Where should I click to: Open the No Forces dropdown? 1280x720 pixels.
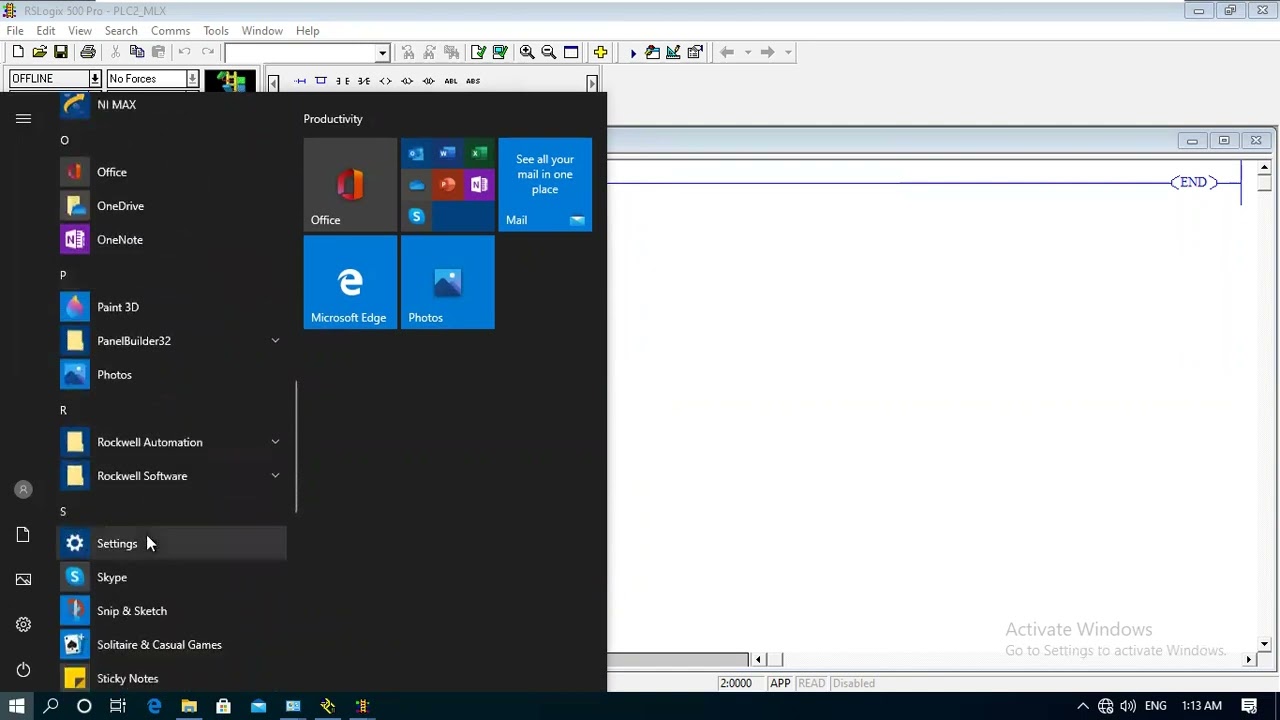[x=192, y=79]
